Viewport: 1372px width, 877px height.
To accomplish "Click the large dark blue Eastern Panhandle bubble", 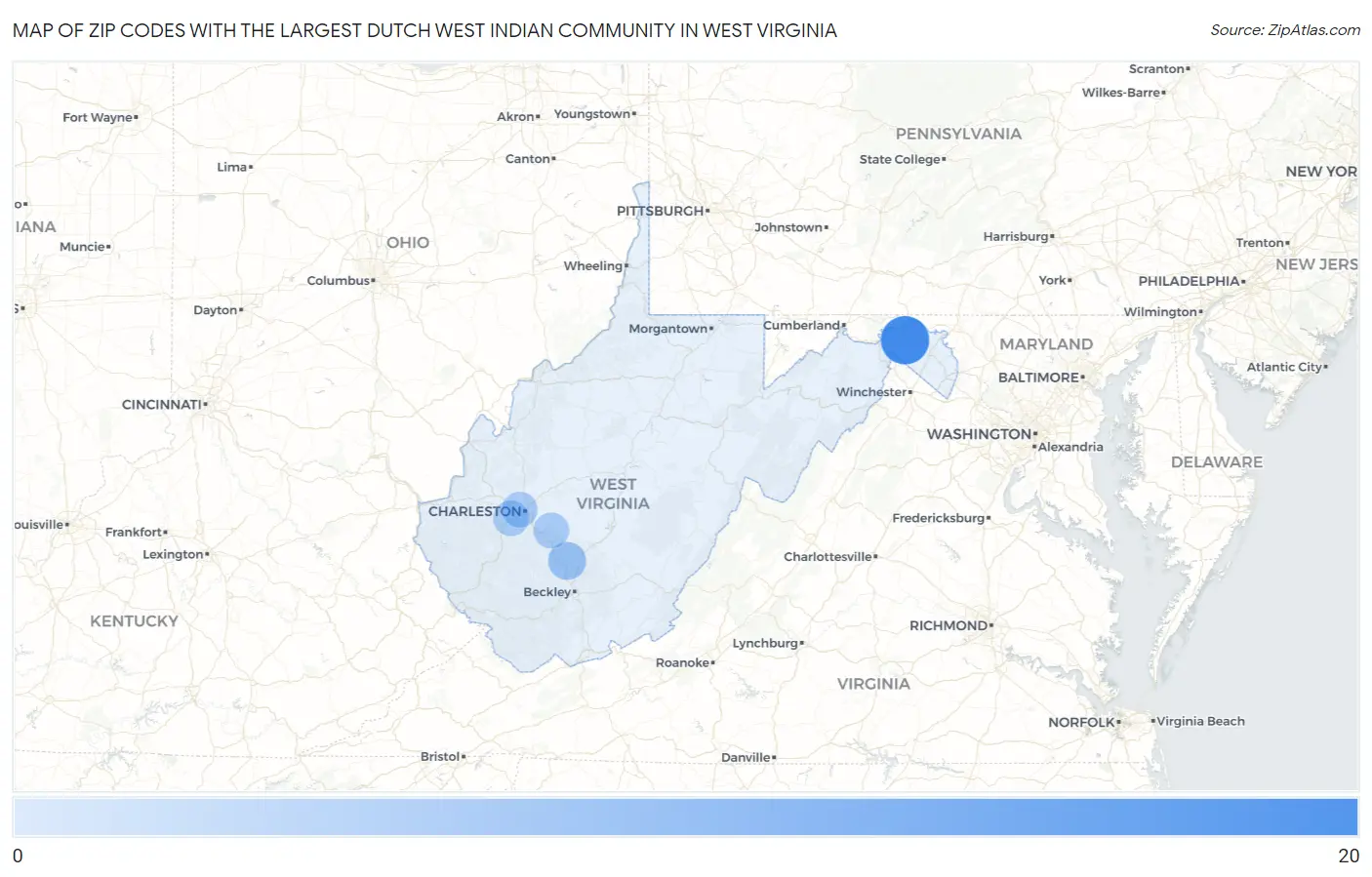I will [x=905, y=340].
